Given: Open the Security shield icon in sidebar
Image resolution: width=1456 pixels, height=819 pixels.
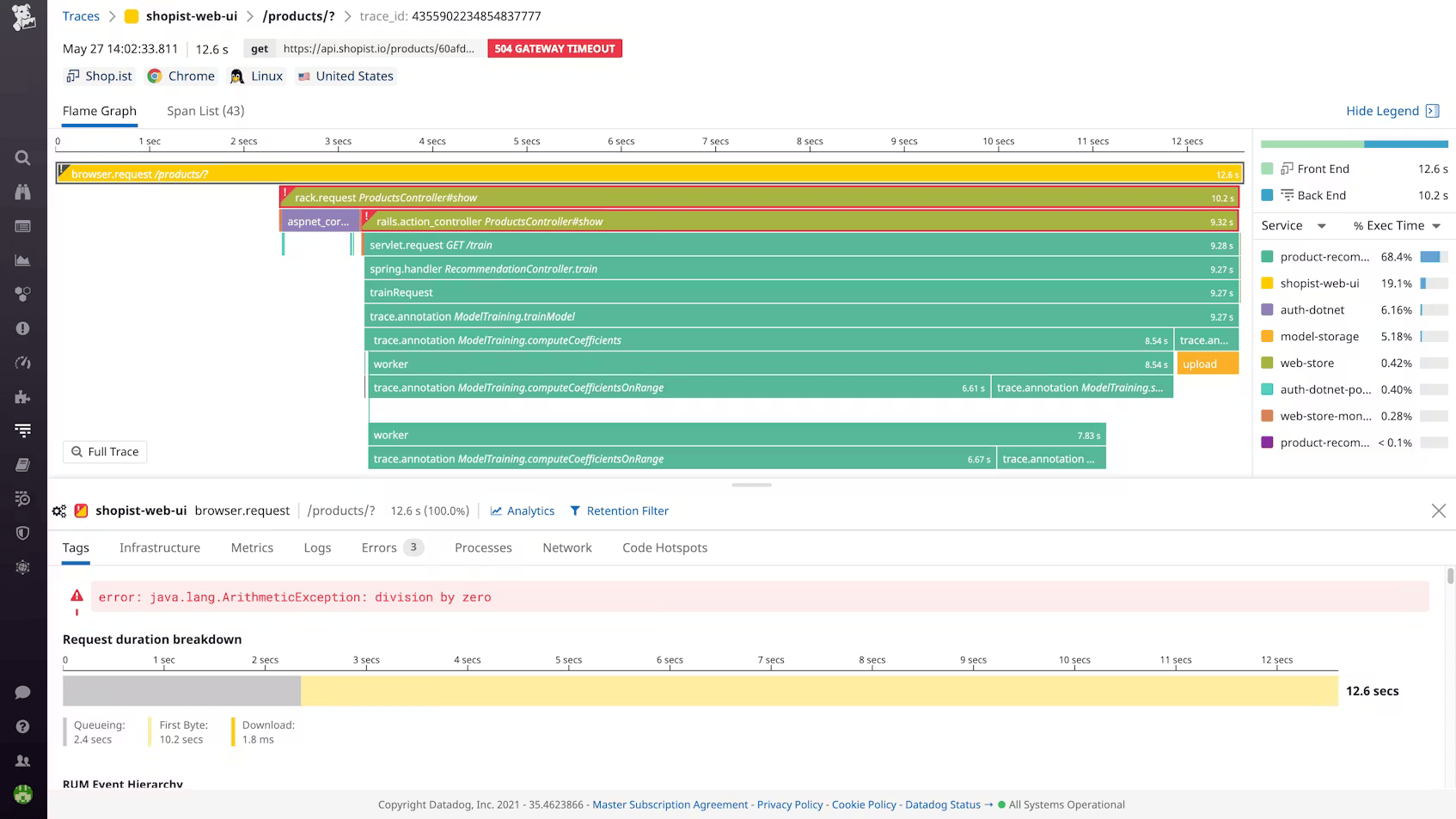Looking at the screenshot, I should click(22, 533).
